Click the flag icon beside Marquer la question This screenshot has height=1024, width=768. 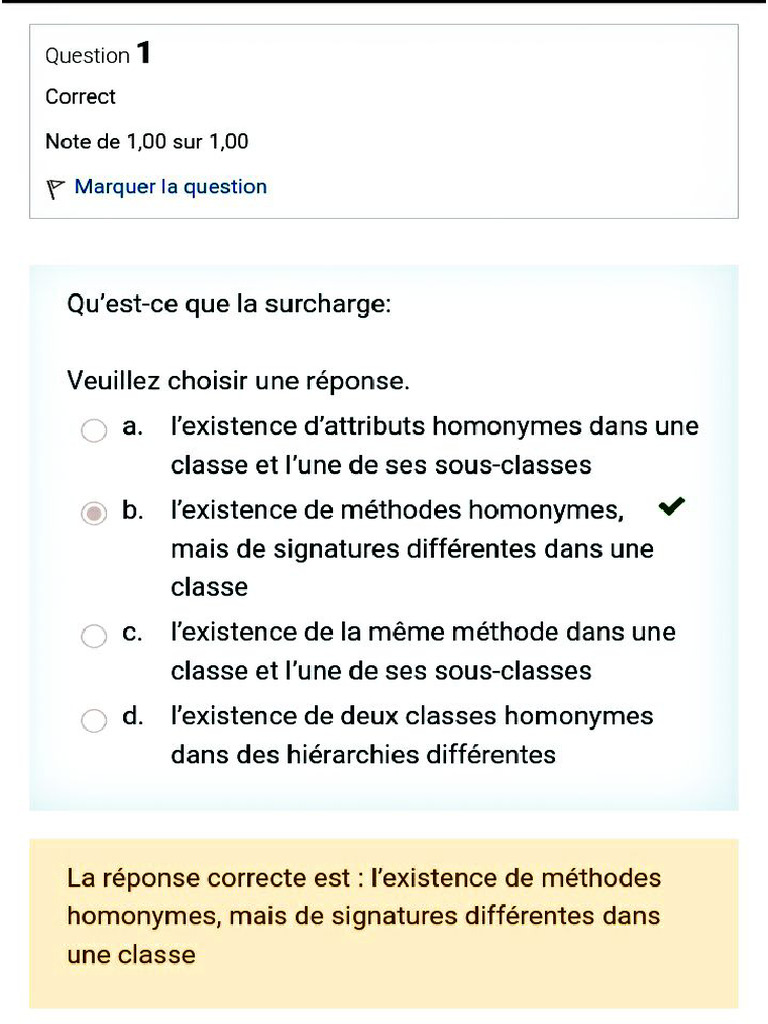click(56, 187)
